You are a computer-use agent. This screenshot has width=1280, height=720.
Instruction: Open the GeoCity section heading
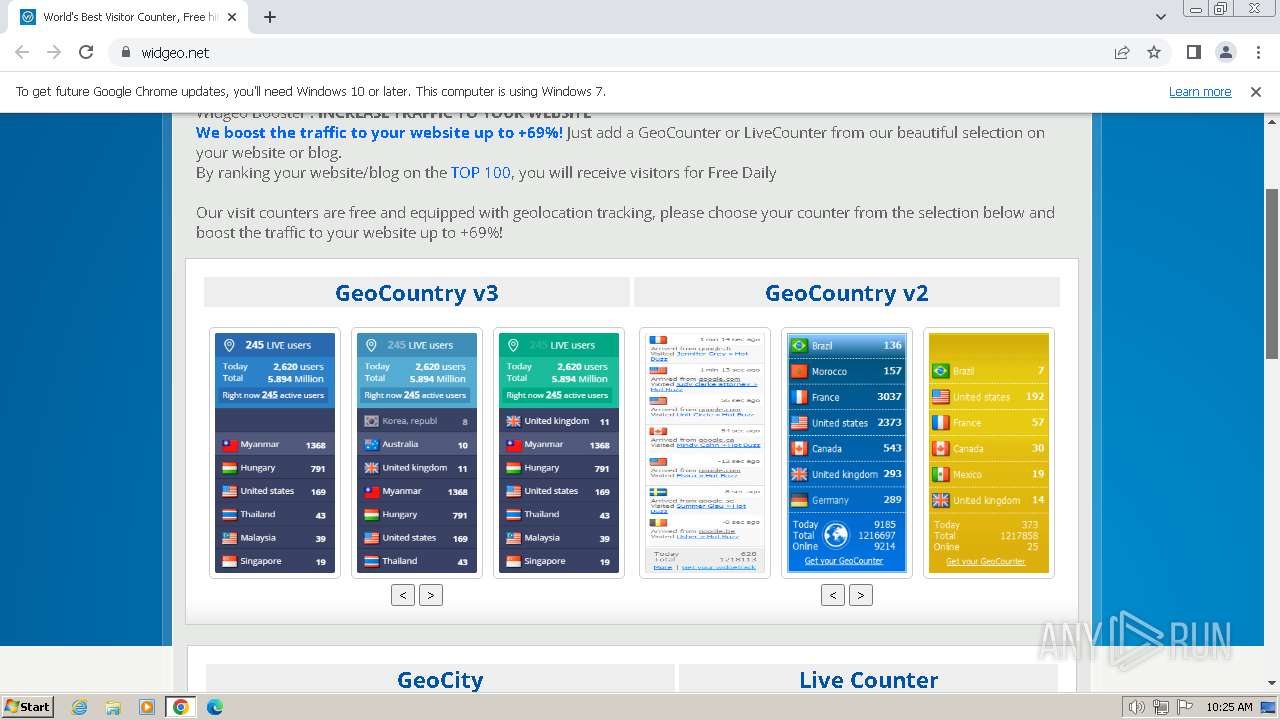pyautogui.click(x=440, y=680)
